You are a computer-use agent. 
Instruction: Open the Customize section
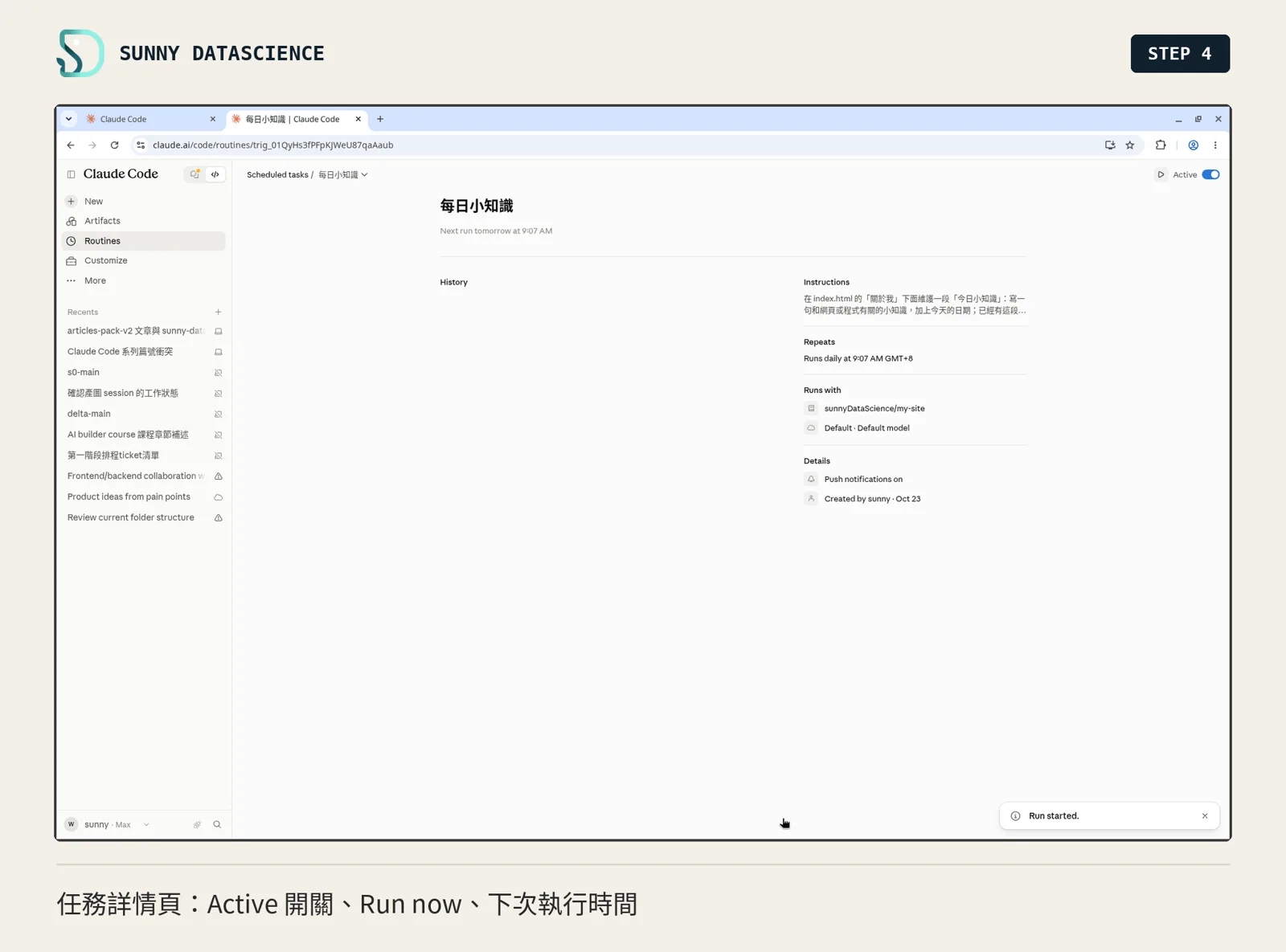[144, 260]
